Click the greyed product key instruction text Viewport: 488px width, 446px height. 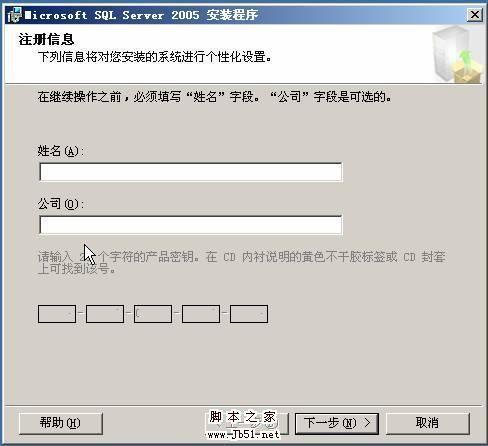[241, 263]
